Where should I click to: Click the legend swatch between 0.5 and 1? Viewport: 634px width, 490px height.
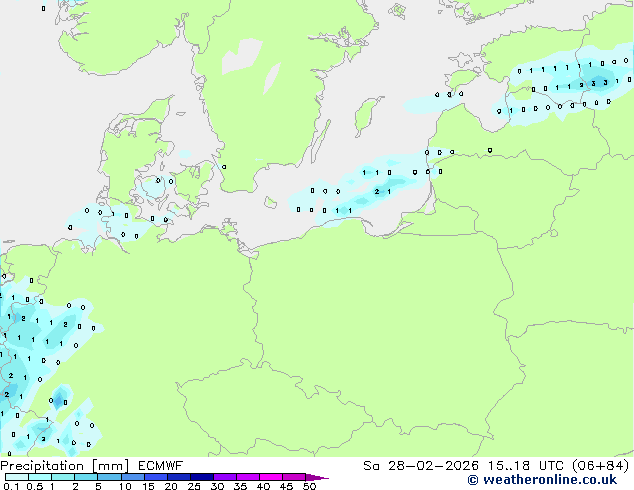tap(40, 477)
